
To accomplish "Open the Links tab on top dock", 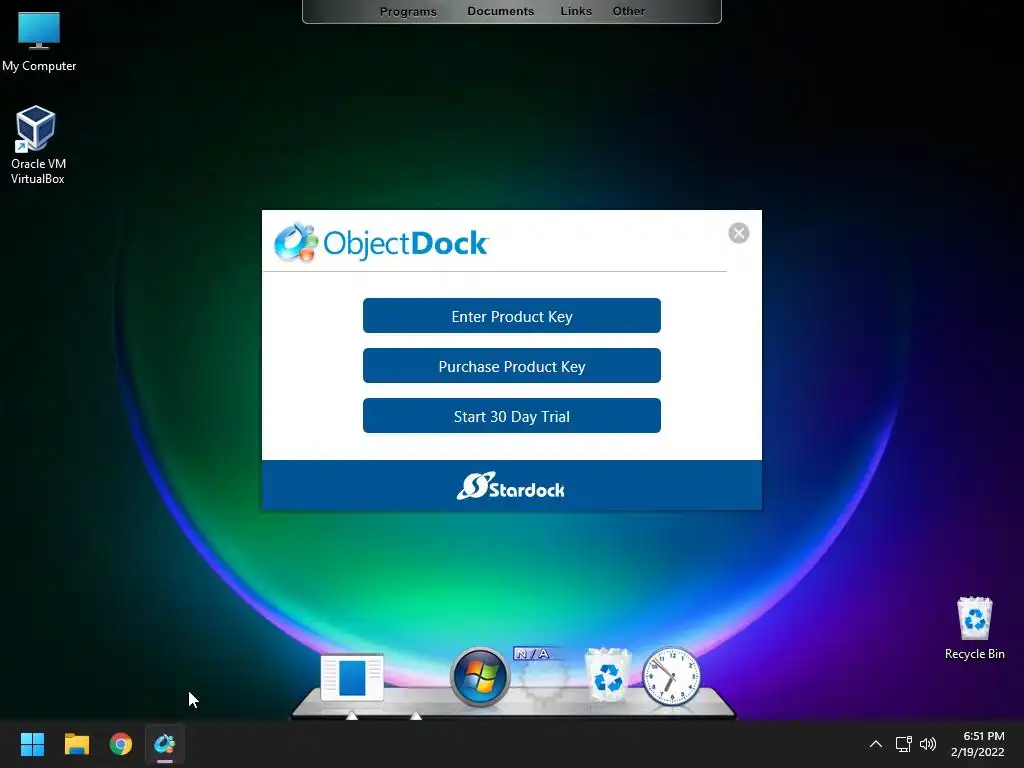I will (x=576, y=11).
